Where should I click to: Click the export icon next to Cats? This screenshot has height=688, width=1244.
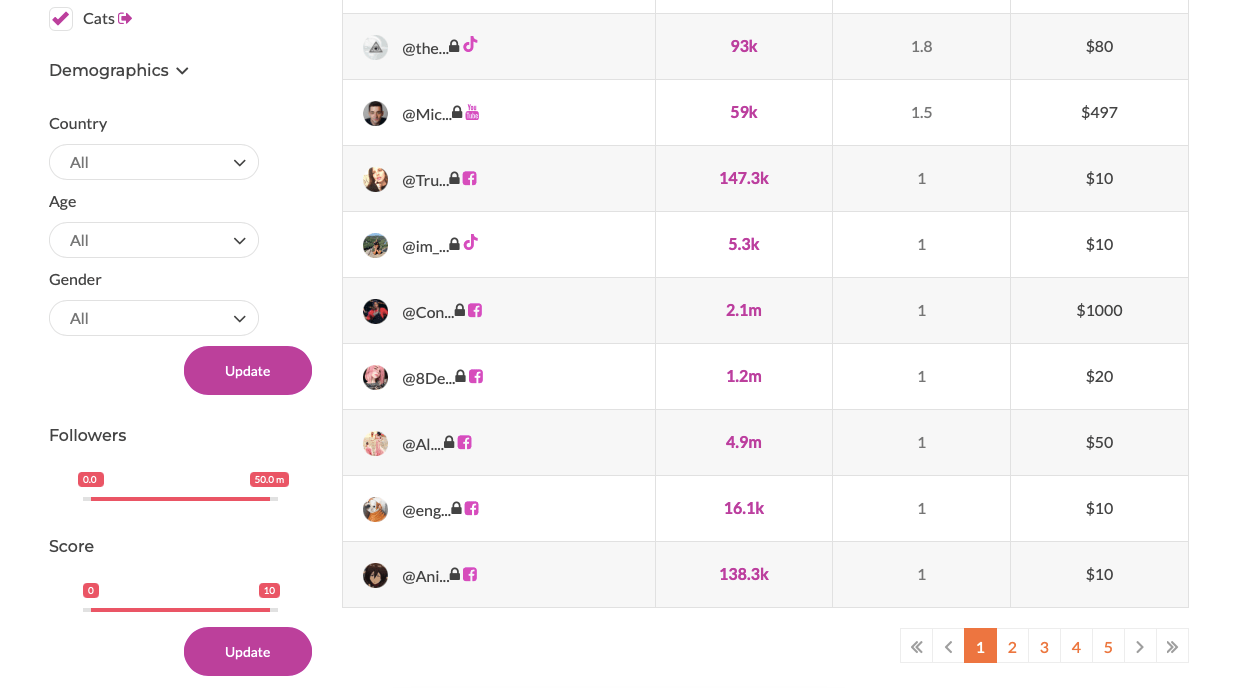(125, 18)
